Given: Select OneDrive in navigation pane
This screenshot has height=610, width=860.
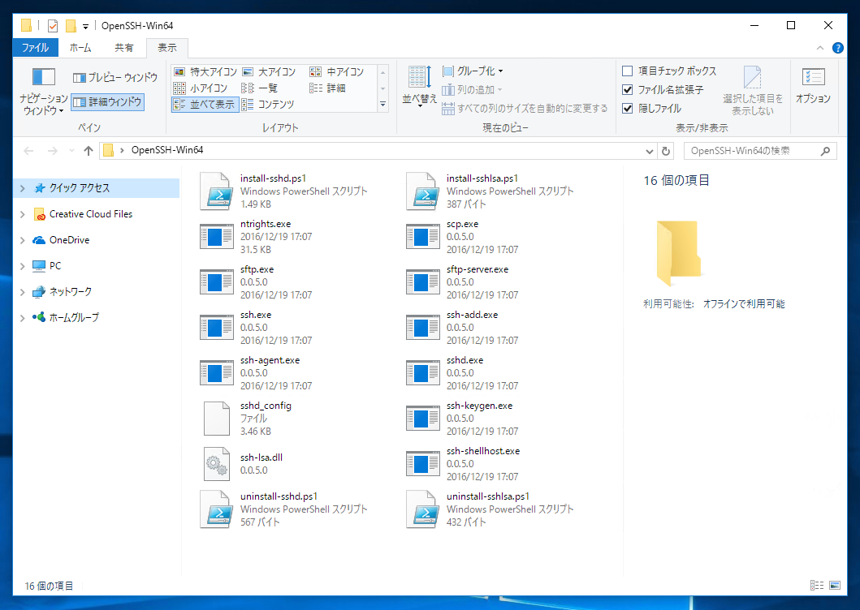Looking at the screenshot, I should pyautogui.click(x=69, y=240).
